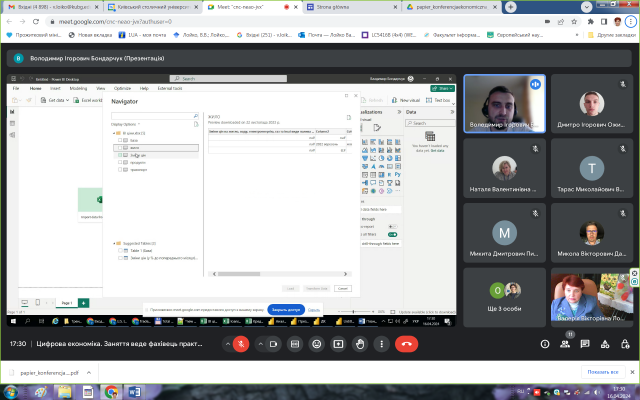Raise hand in the meeting
Viewport: 640px width, 400px height.
[x=361, y=343]
